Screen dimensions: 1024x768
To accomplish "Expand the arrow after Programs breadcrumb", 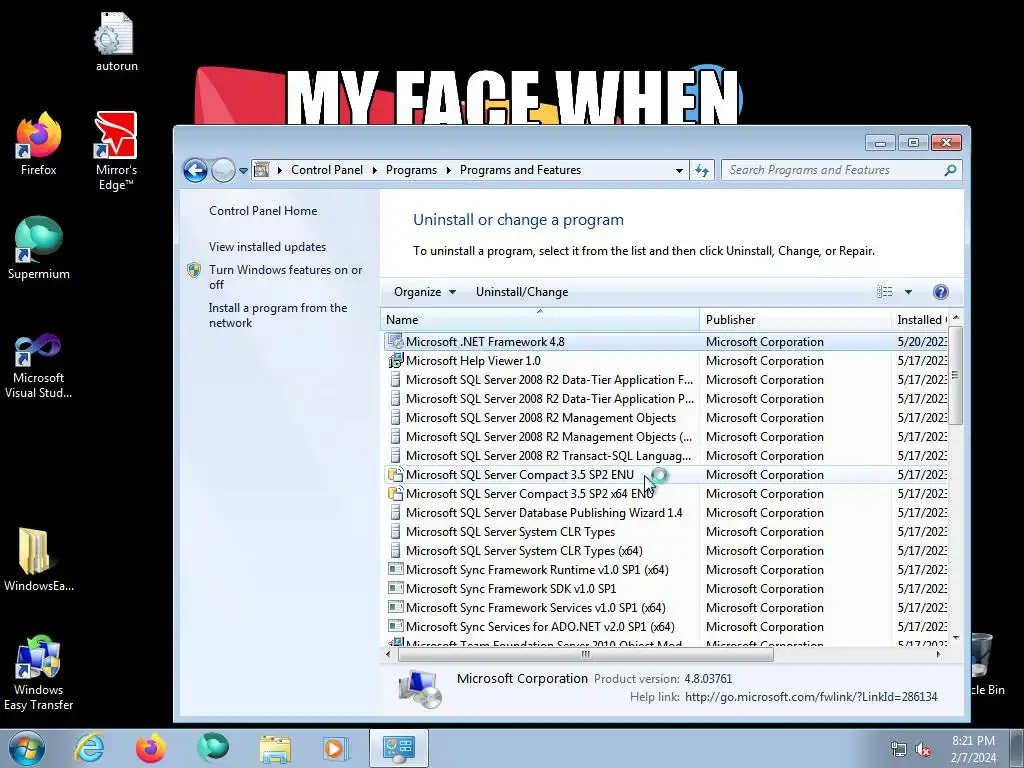I will (449, 170).
